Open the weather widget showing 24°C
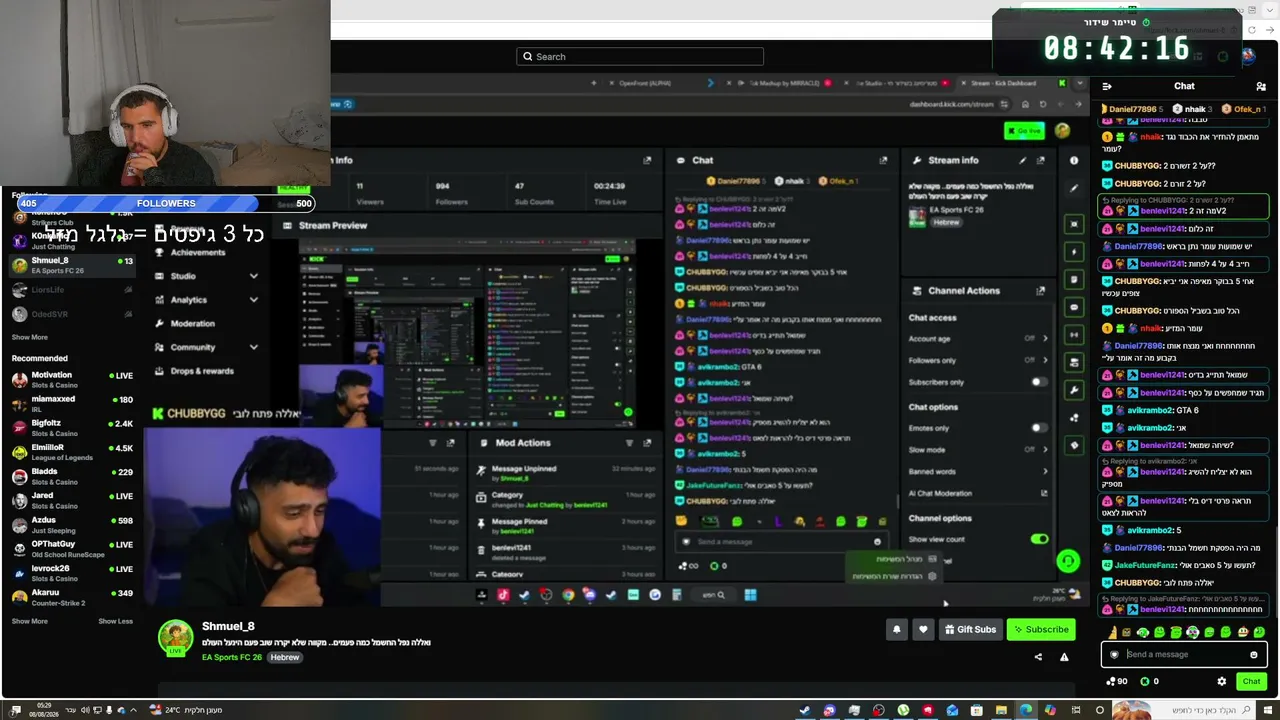This screenshot has width=1280, height=720. (x=186, y=710)
